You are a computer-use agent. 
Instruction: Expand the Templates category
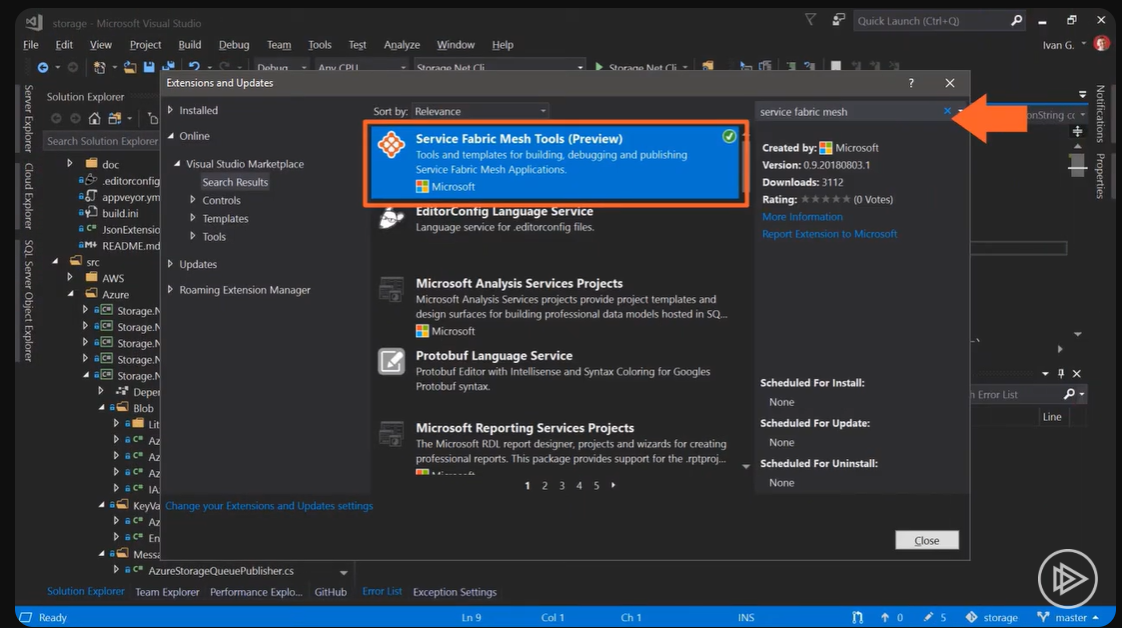[x=192, y=218]
